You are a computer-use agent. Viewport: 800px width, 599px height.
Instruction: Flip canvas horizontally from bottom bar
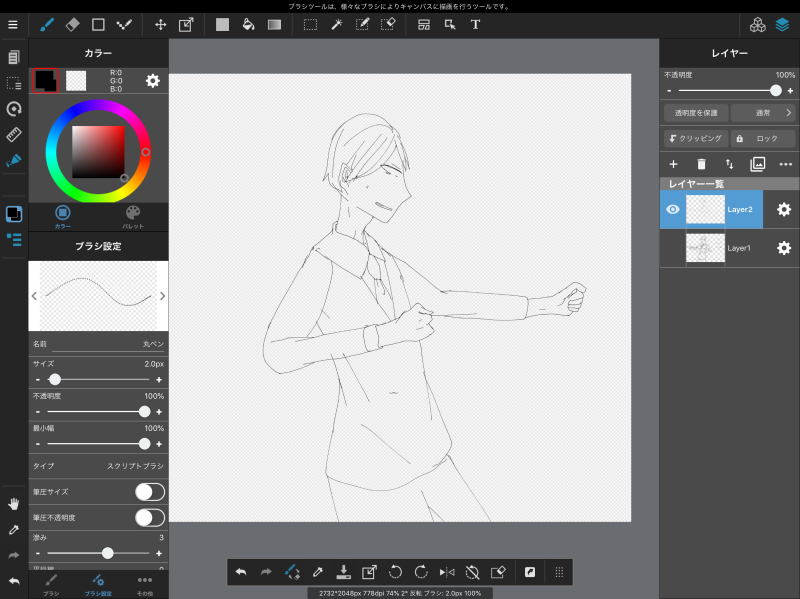447,572
